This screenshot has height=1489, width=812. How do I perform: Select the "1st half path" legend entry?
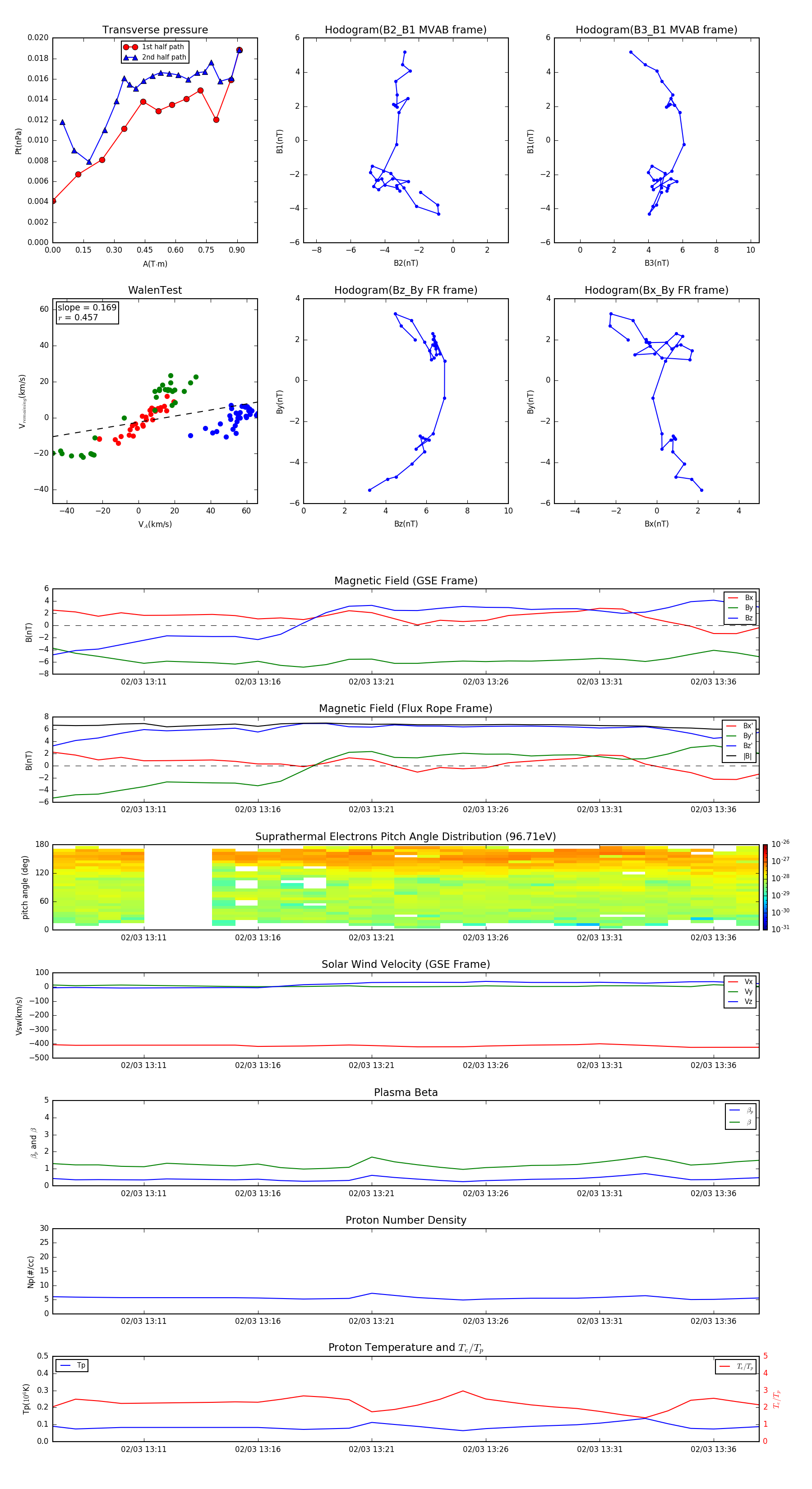[x=154, y=47]
